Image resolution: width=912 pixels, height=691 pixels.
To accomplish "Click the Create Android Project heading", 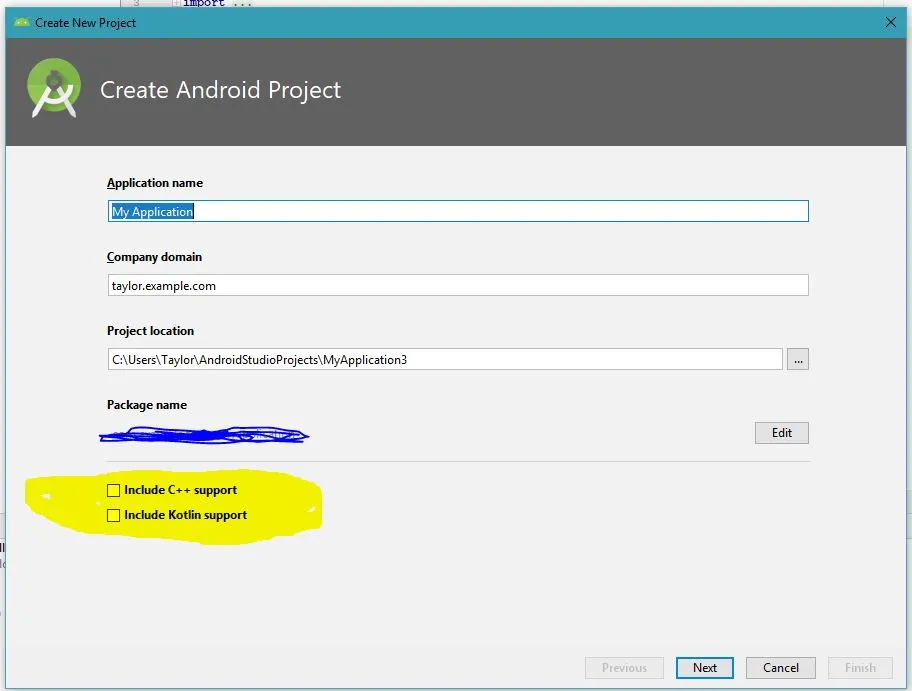I will tap(220, 90).
